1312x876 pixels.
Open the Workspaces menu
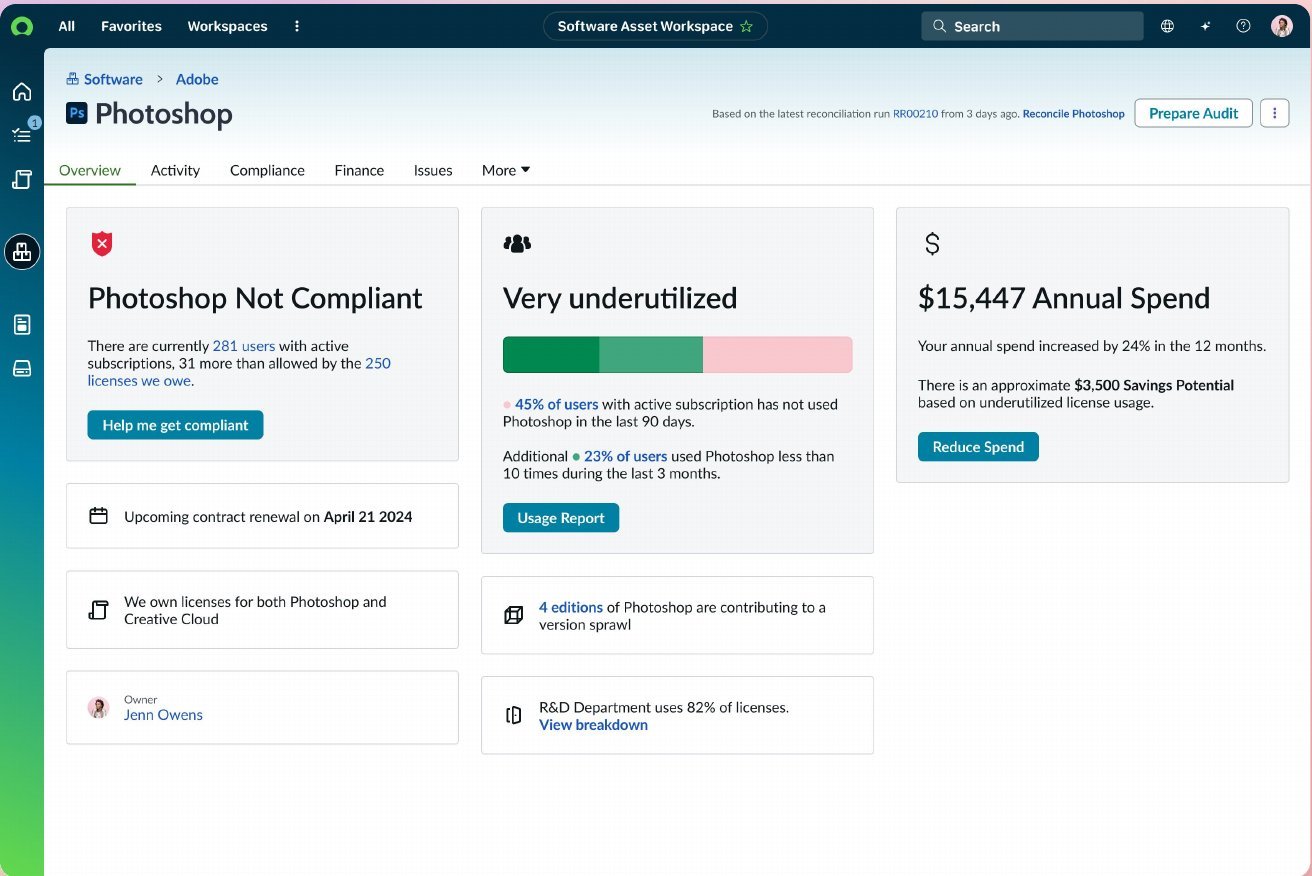(227, 27)
